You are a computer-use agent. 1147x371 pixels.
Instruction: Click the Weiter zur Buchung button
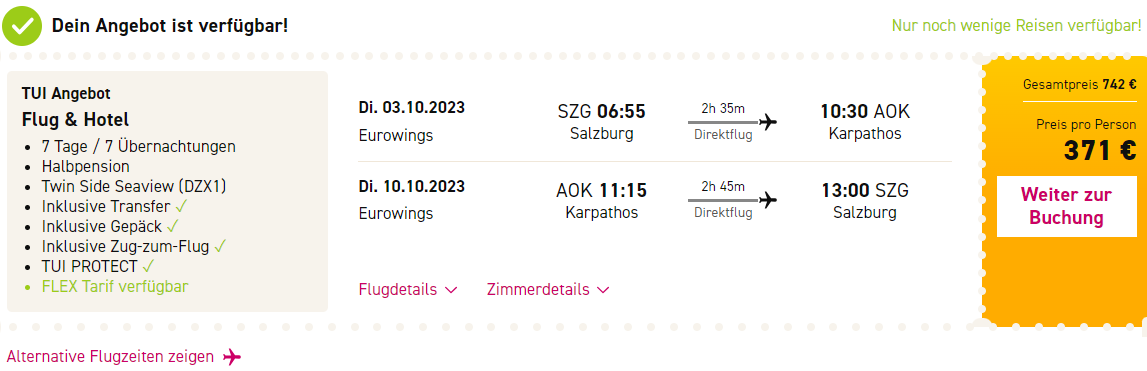coord(1066,206)
